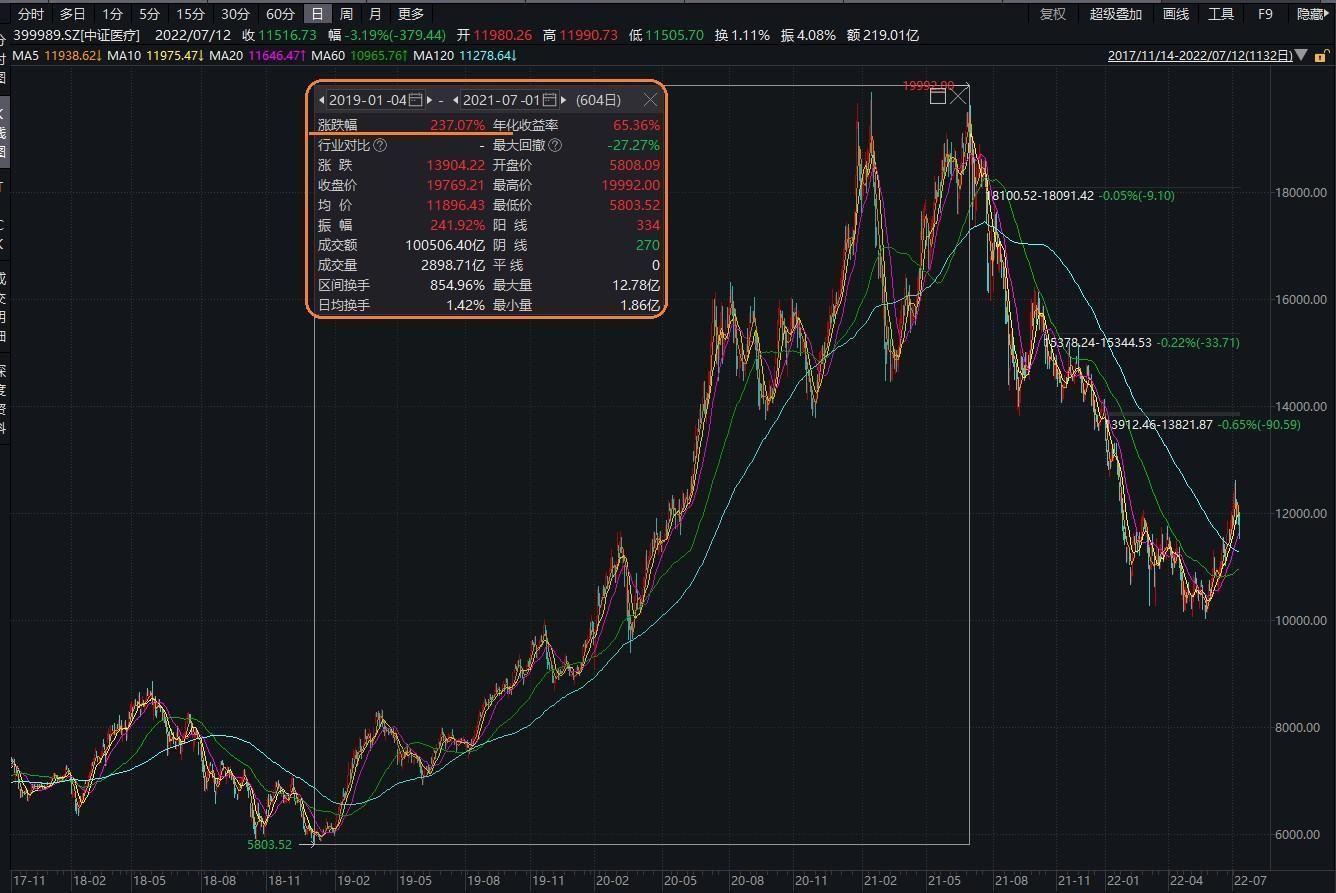
Task: Open the 更多 period options
Action: coord(411,14)
